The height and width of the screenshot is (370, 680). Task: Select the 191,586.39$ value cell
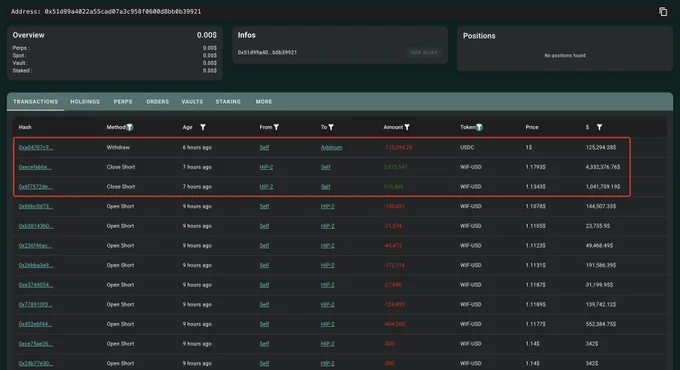601,265
